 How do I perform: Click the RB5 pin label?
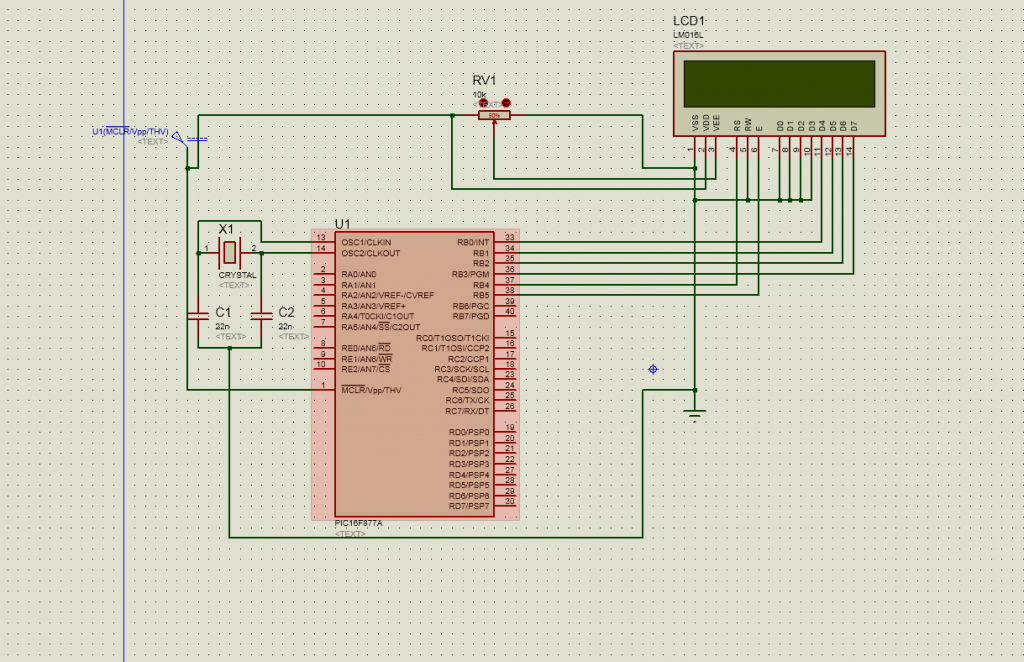pyautogui.click(x=481, y=295)
